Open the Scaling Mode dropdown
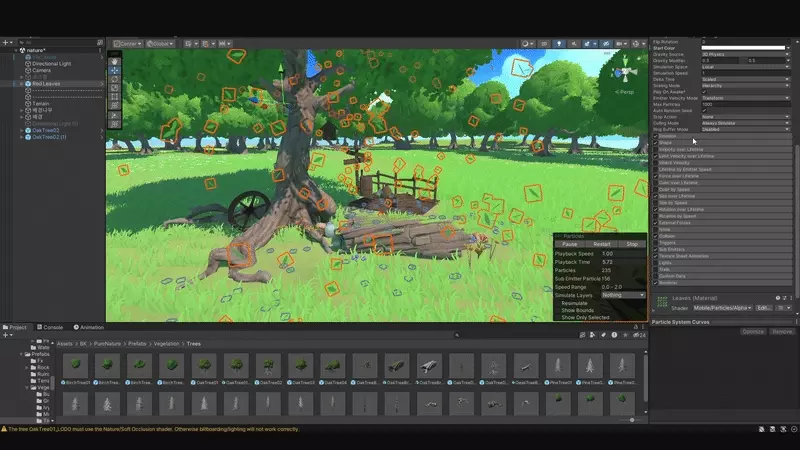The width and height of the screenshot is (800, 450). tap(745, 86)
